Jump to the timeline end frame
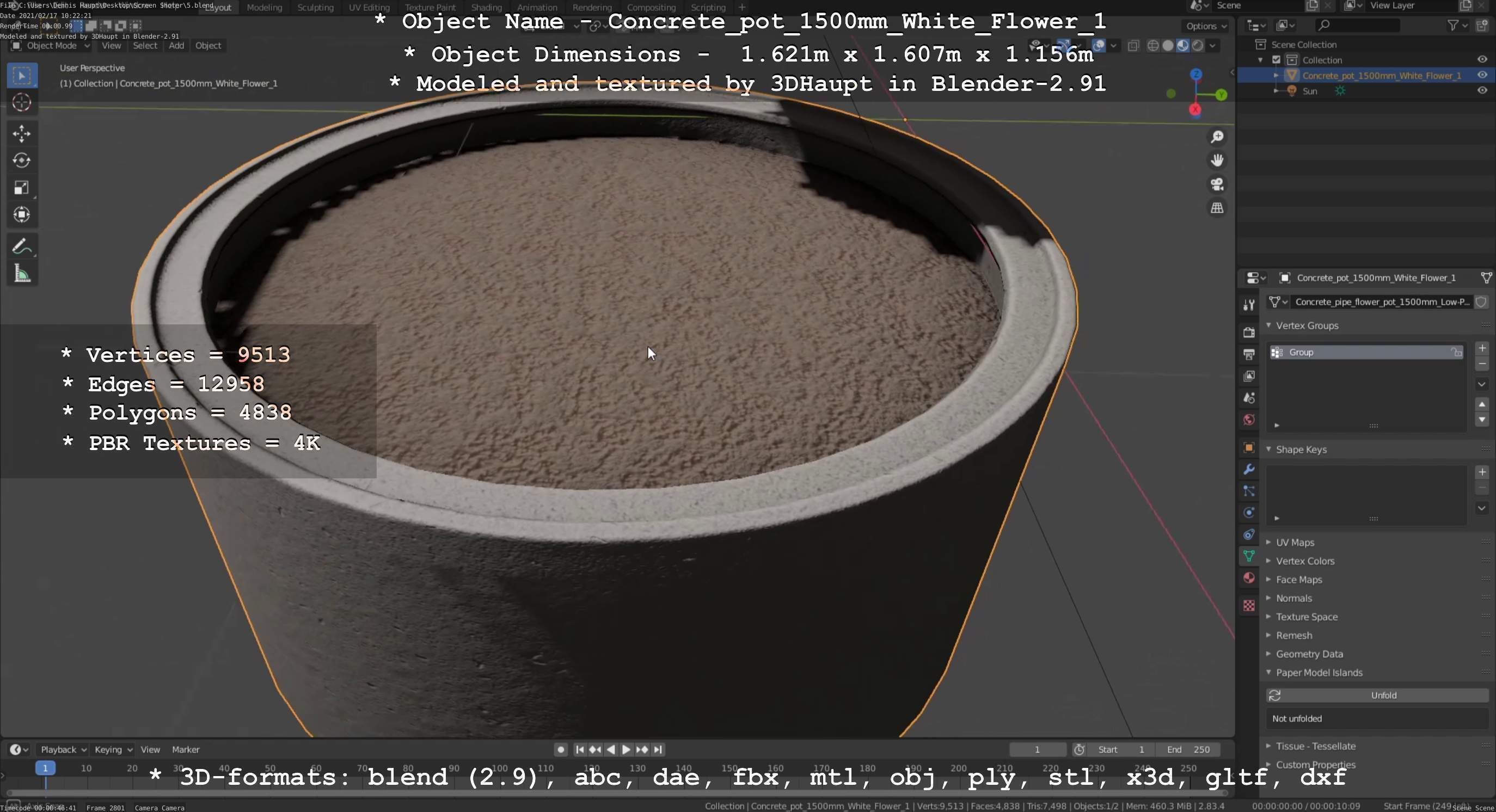 pyautogui.click(x=658, y=749)
